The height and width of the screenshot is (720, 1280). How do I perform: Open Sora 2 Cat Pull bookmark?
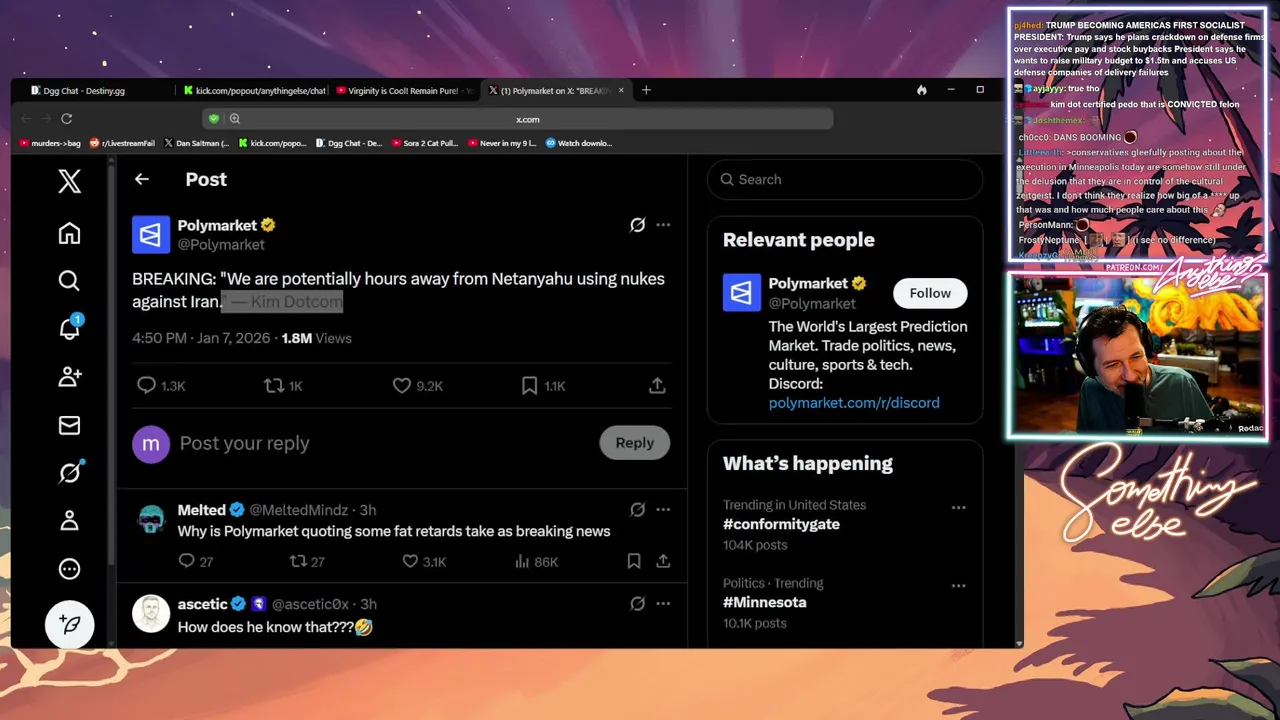(x=425, y=143)
